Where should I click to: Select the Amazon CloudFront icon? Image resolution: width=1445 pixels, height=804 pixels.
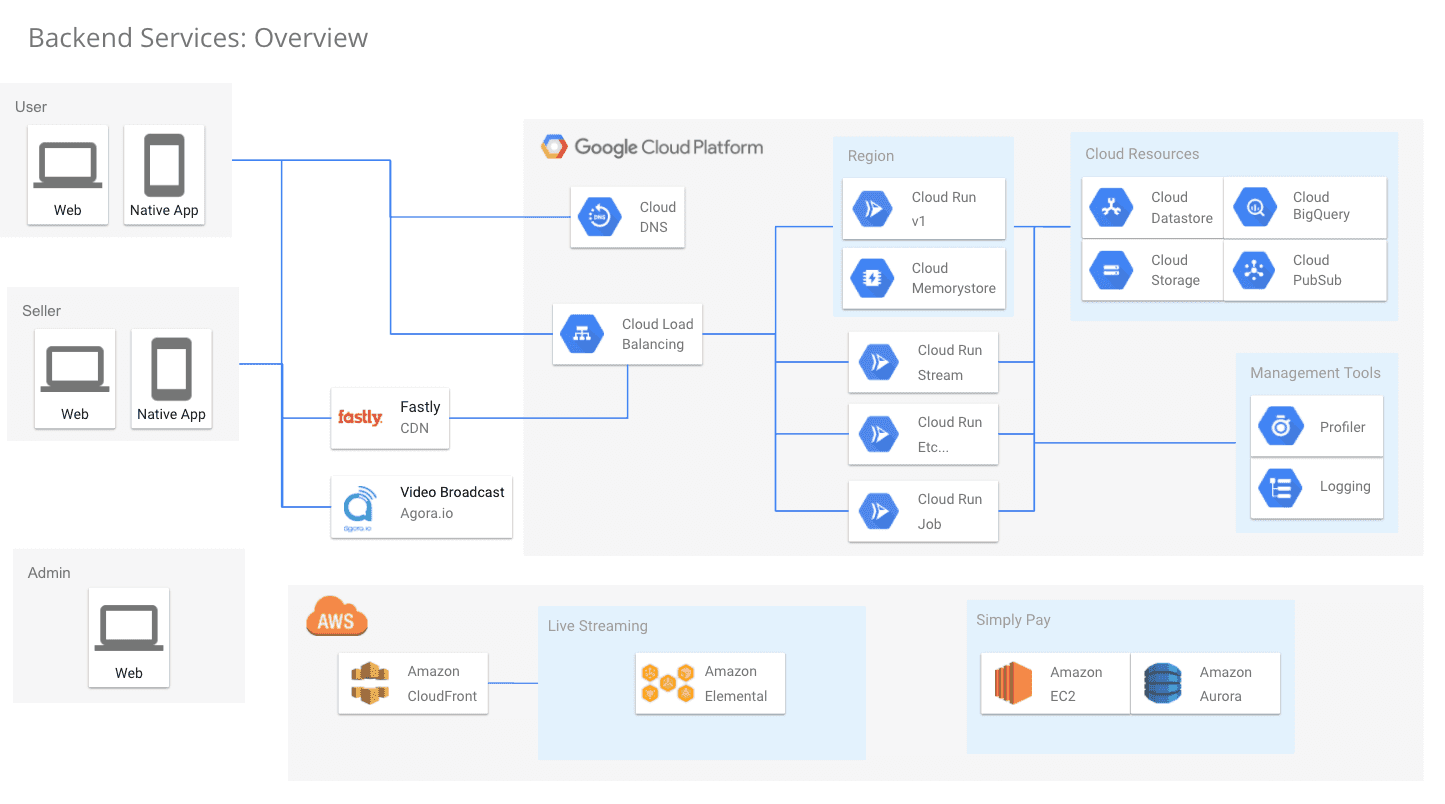(x=369, y=684)
